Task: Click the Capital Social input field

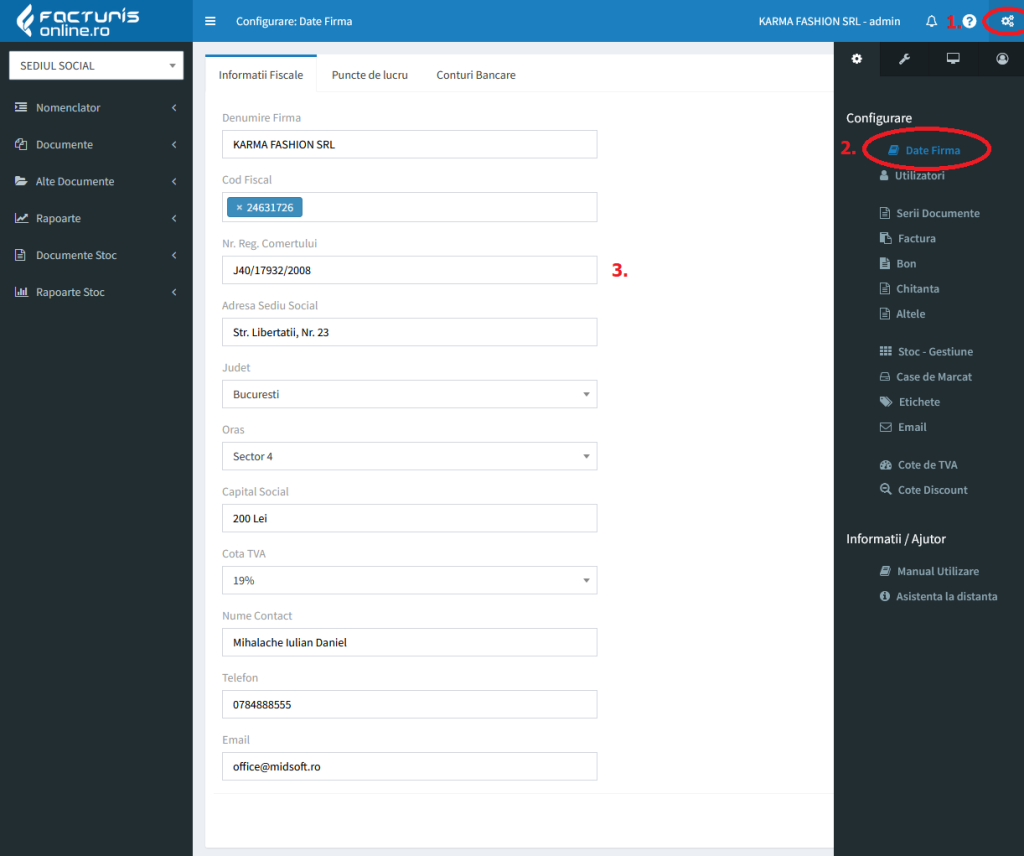Action: (409, 518)
